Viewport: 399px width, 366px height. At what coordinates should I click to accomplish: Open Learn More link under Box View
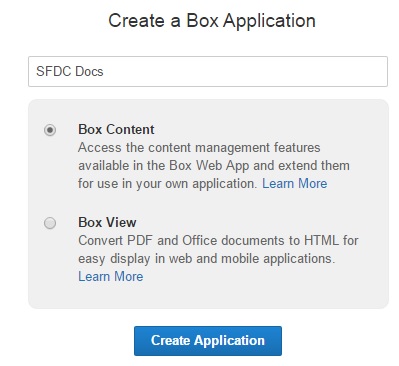[111, 276]
